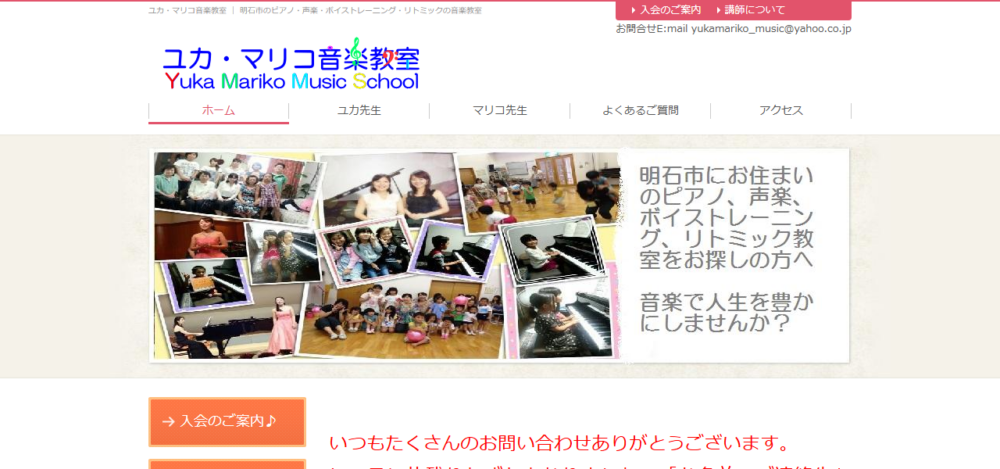Go to the マリコ先生 page
The height and width of the screenshot is (469, 1000).
click(500, 110)
